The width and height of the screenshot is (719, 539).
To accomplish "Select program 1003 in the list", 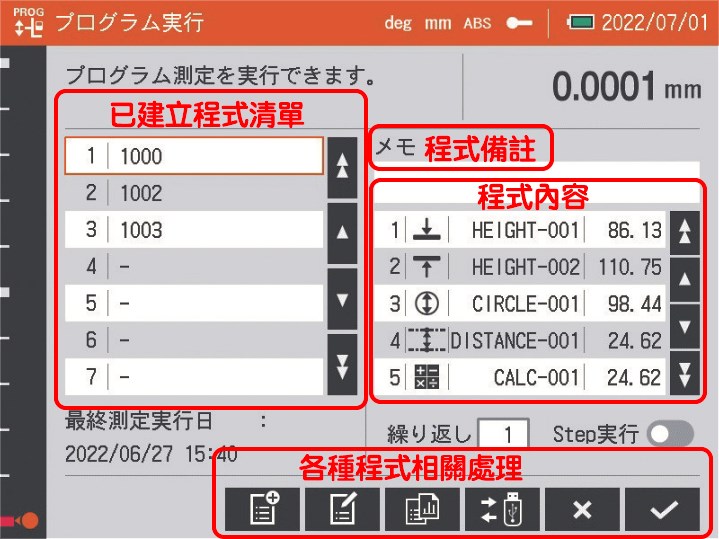I will 194,230.
